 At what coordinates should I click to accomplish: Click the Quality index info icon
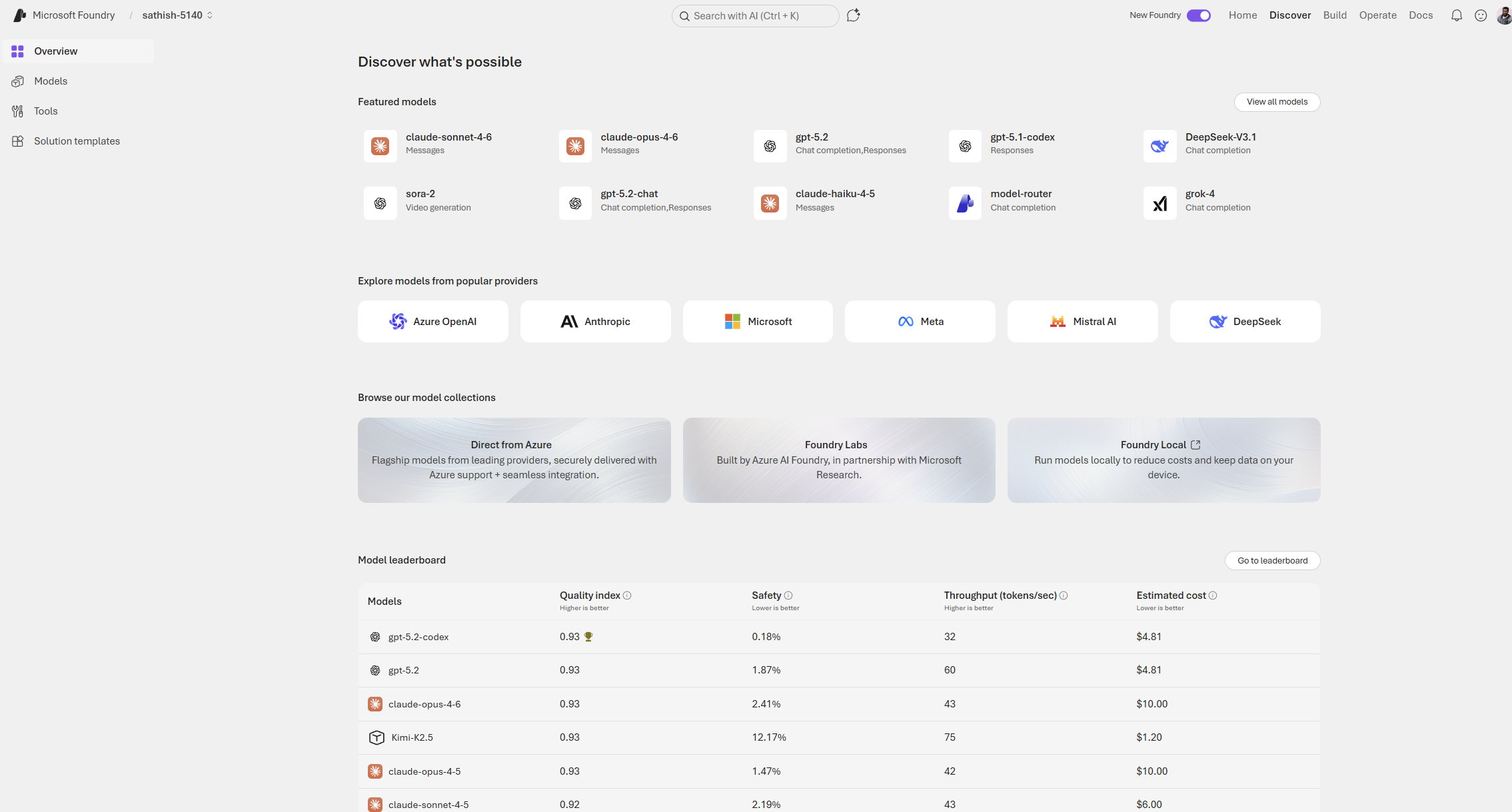pyautogui.click(x=627, y=596)
